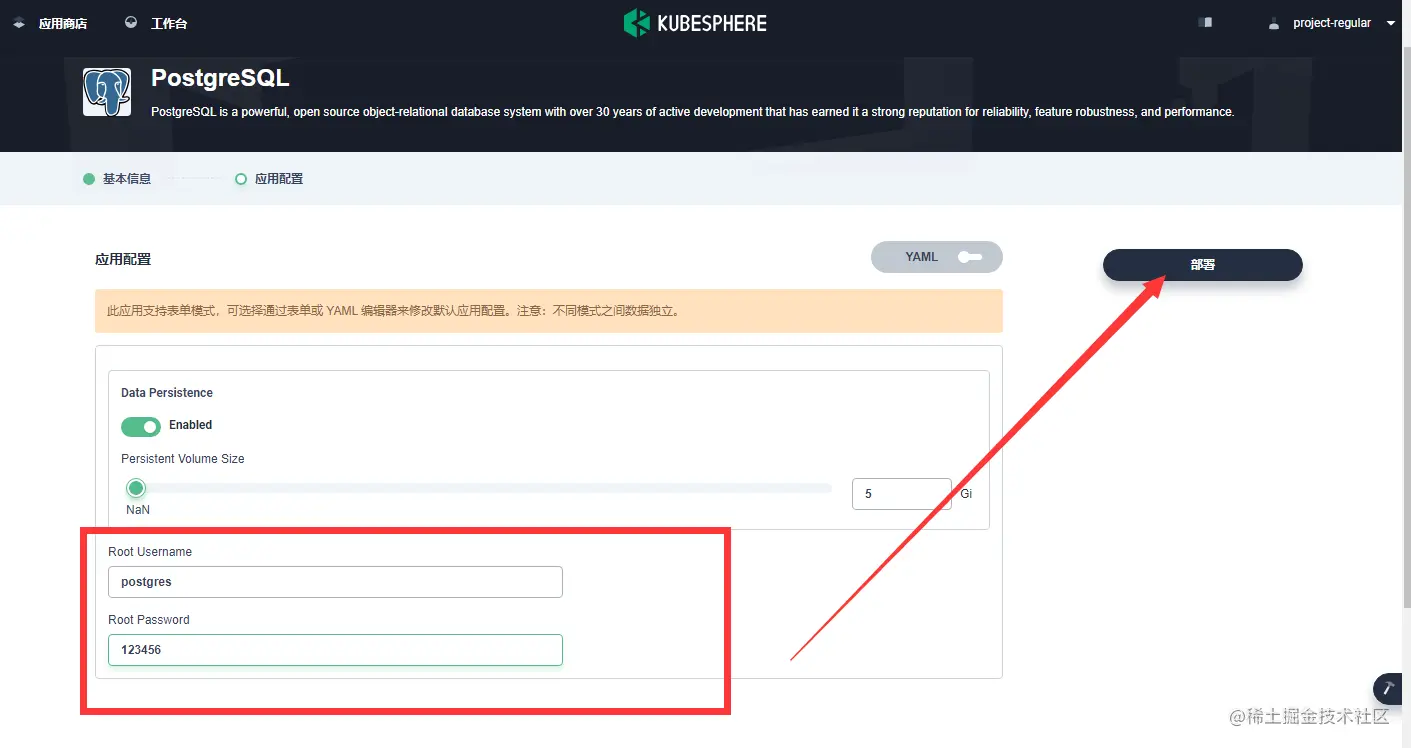Click the 部署 deploy button

1203,265
